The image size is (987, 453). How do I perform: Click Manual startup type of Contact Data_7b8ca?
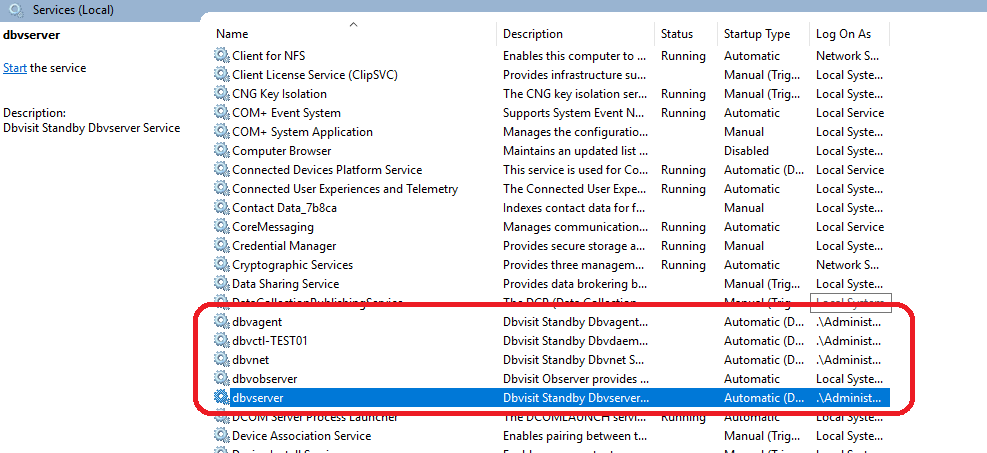(x=743, y=208)
